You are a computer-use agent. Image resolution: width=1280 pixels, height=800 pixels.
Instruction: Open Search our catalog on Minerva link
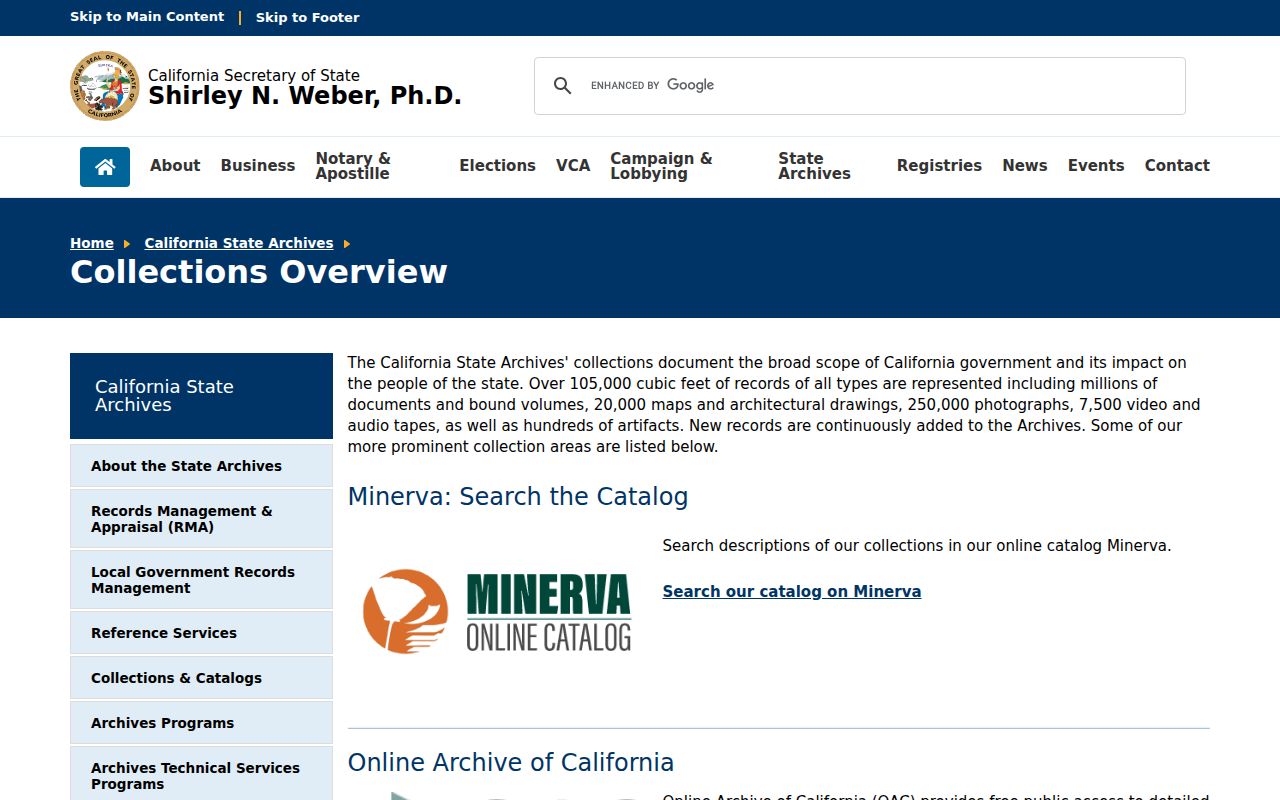point(792,591)
